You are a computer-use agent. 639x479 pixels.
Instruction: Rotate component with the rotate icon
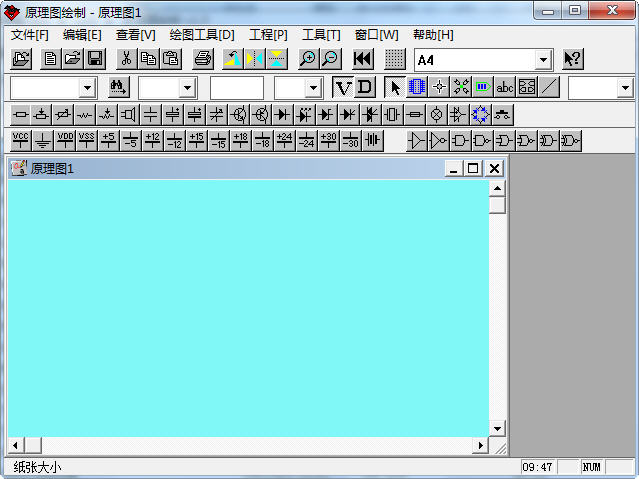[233, 59]
